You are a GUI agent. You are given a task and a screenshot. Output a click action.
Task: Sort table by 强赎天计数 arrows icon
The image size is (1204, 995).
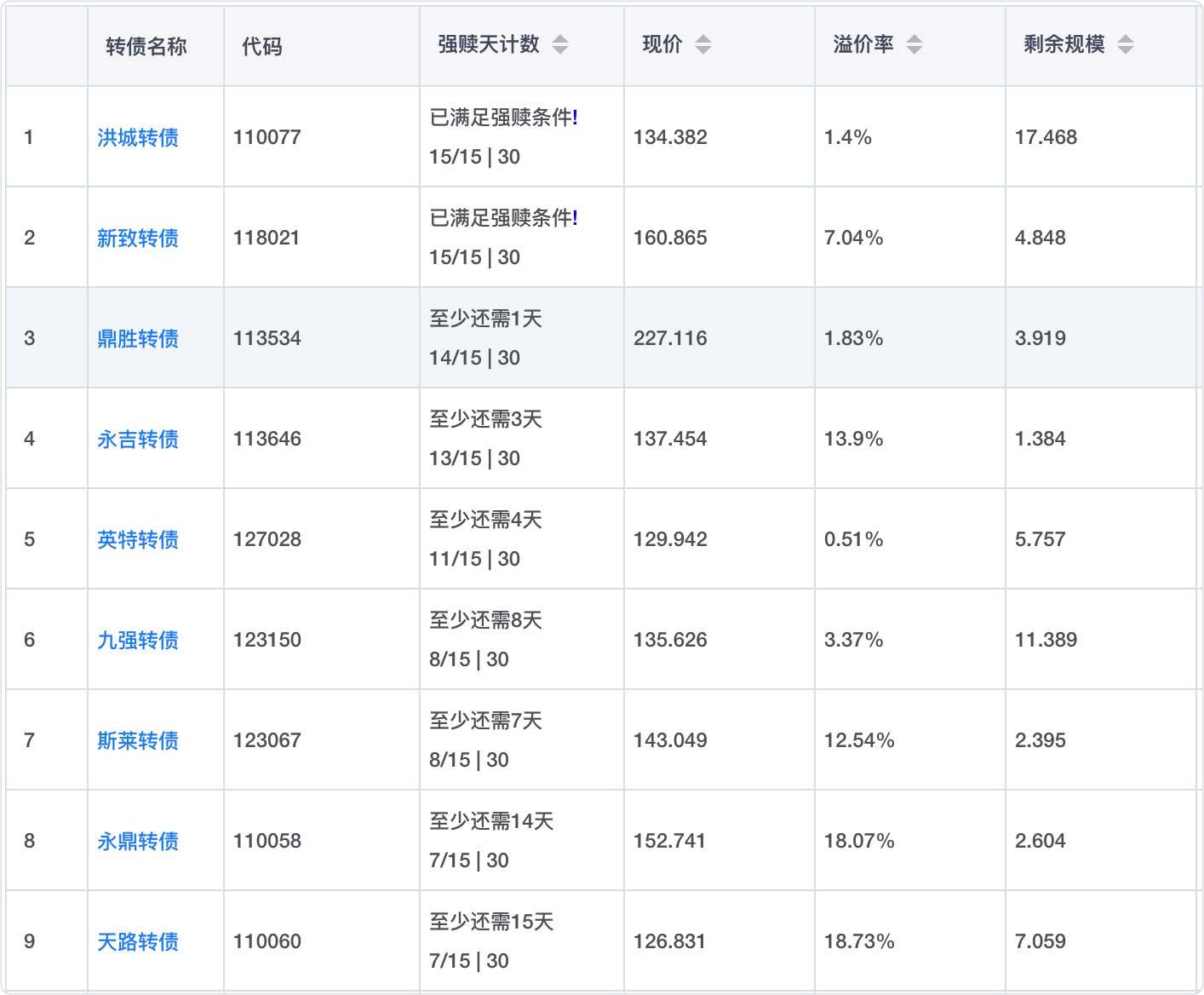[x=559, y=44]
